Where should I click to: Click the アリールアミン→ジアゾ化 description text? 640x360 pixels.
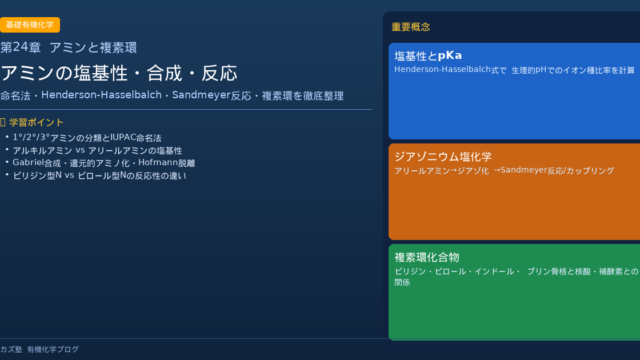pos(504,171)
